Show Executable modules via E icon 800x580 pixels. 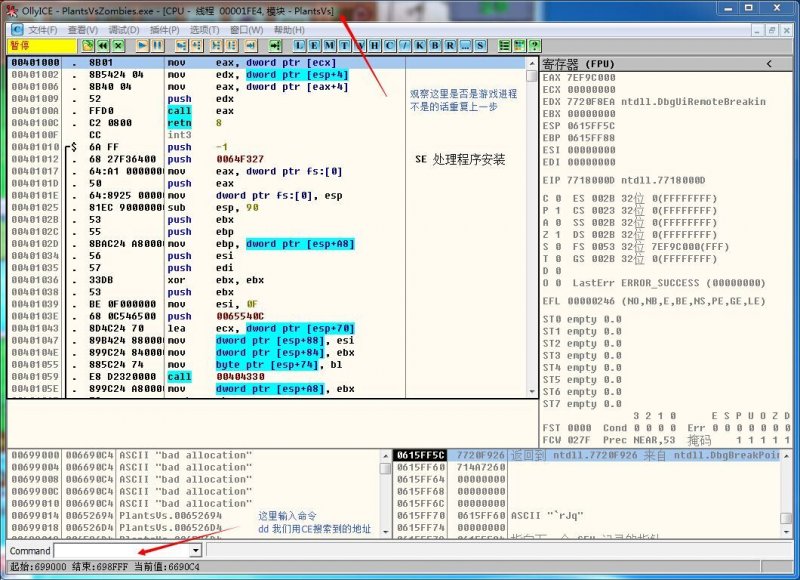pyautogui.click(x=314, y=46)
